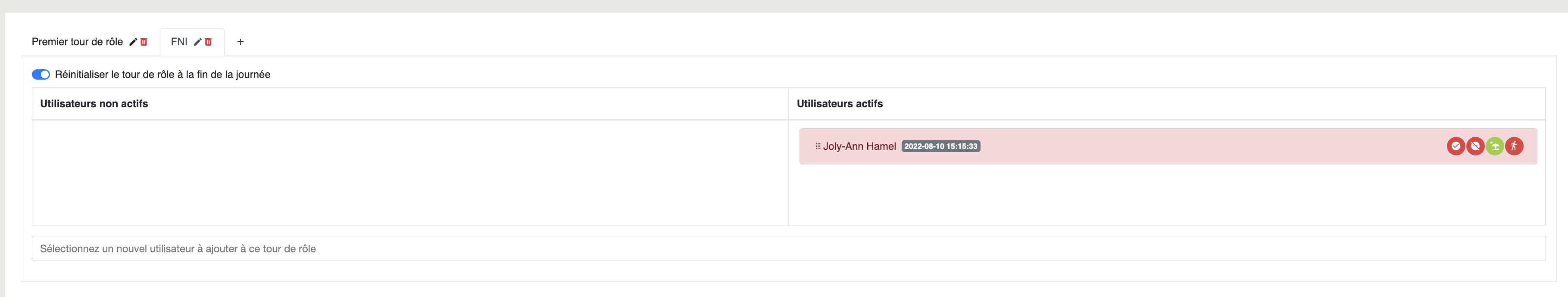1568x297 pixels.
Task: Click the Utilisateurs actifs column header
Action: (x=840, y=104)
